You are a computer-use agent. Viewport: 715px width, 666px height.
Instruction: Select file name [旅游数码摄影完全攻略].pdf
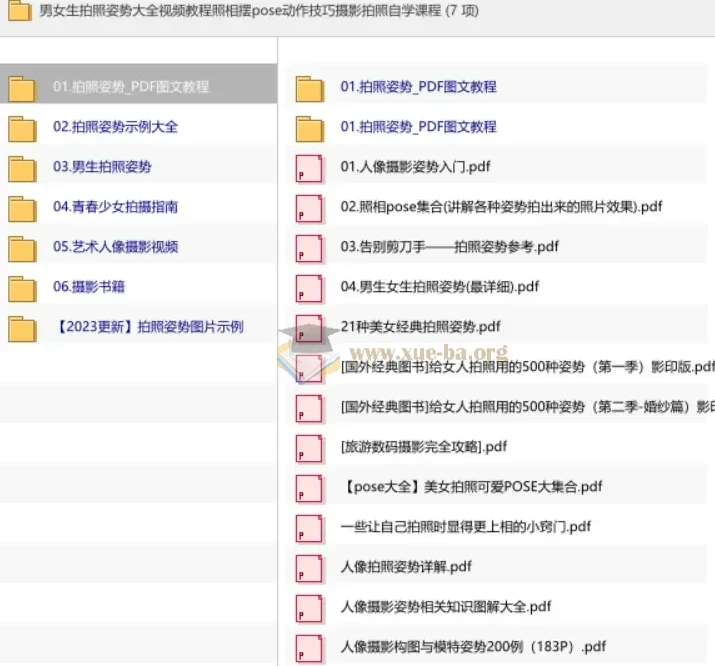424,447
